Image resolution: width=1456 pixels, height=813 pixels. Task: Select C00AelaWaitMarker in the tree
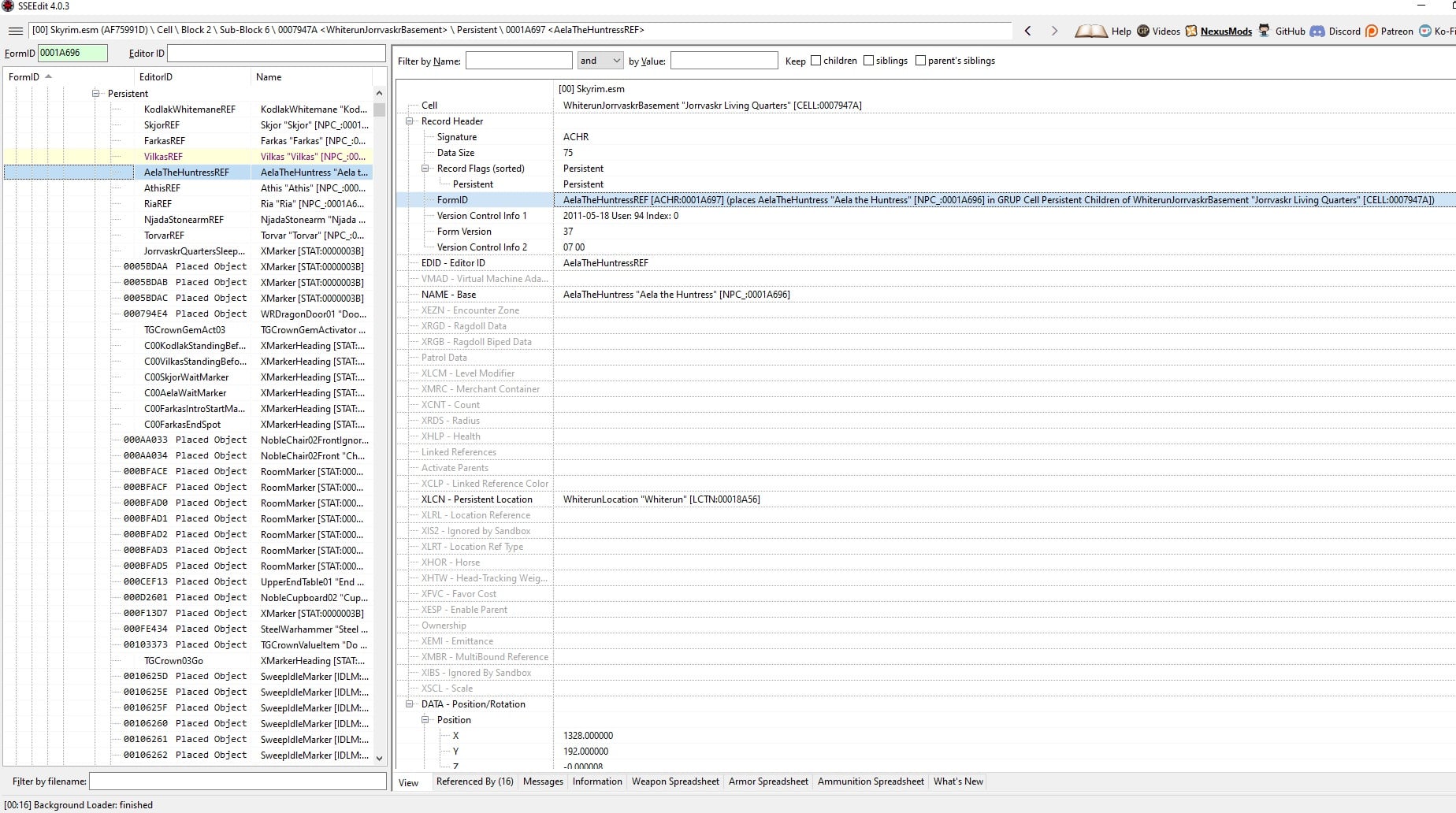[x=185, y=393]
